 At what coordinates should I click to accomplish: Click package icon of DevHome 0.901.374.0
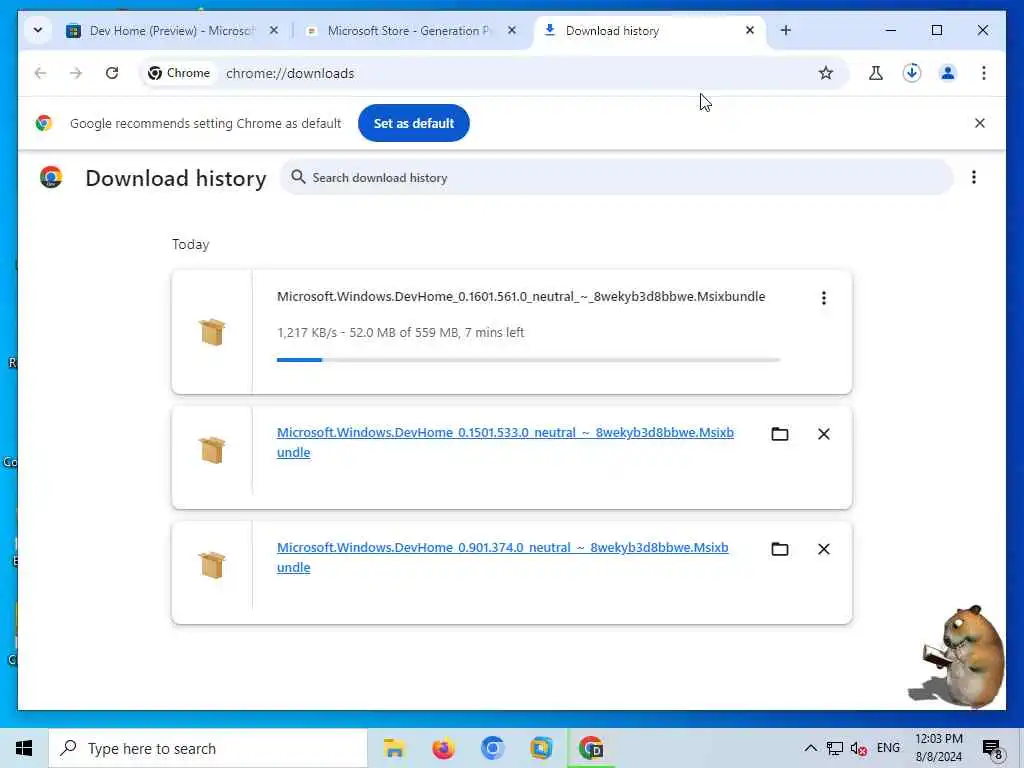click(x=212, y=565)
